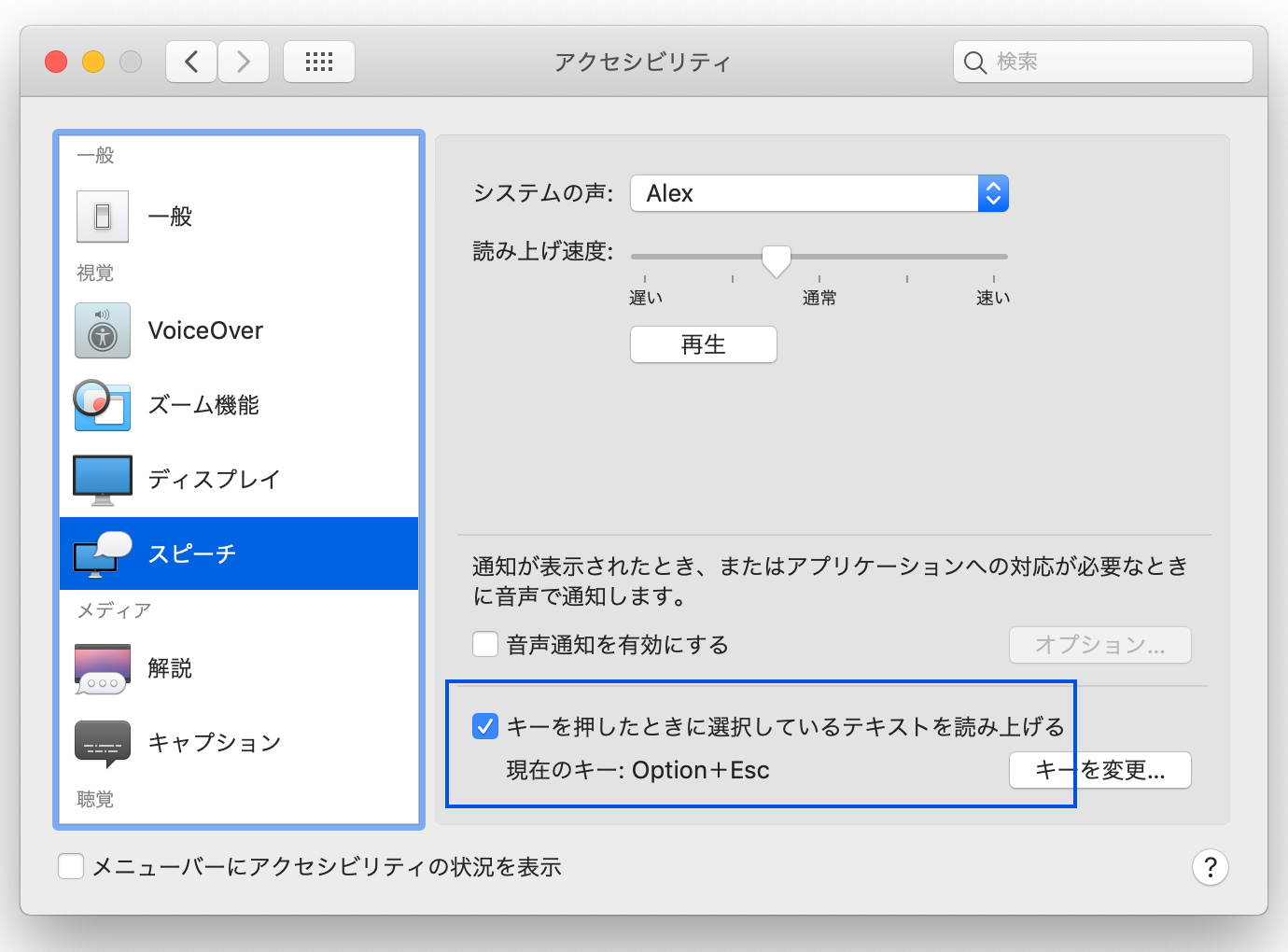The image size is (1288, 952).
Task: Click the キャプション captions icon
Action: 103,744
